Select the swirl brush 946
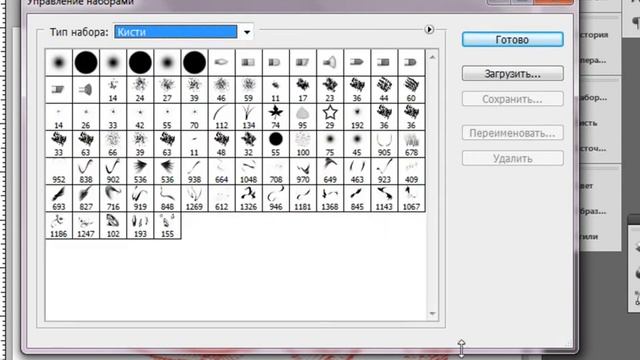 point(276,198)
